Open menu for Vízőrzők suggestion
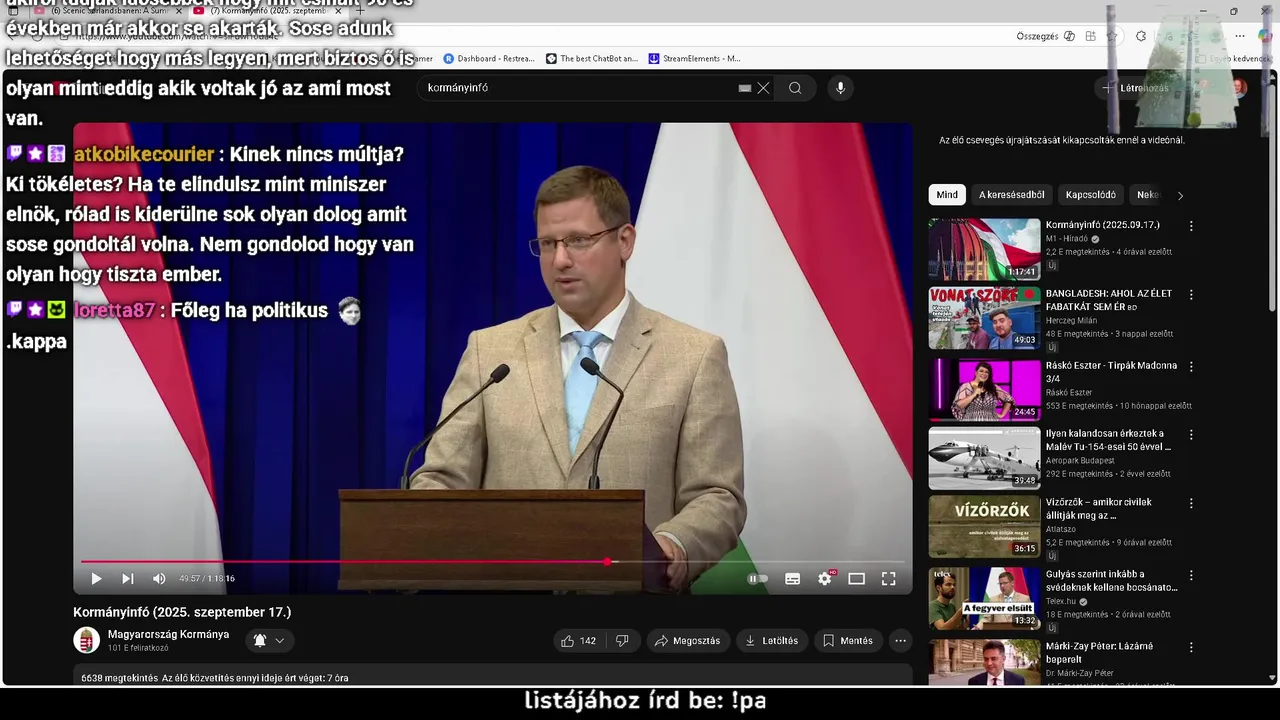The height and width of the screenshot is (720, 1280). click(1190, 503)
